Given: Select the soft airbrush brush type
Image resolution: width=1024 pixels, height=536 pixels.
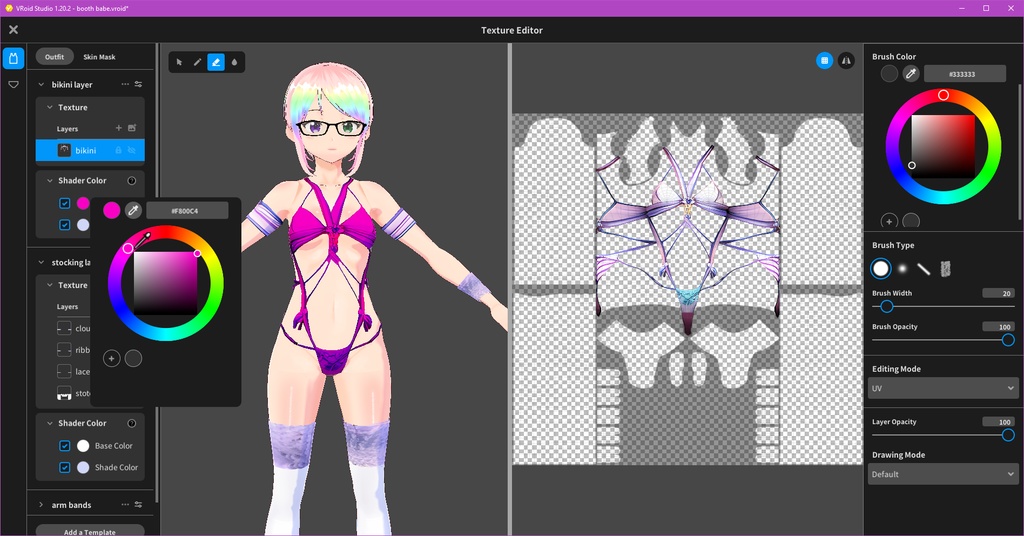Looking at the screenshot, I should coord(902,268).
